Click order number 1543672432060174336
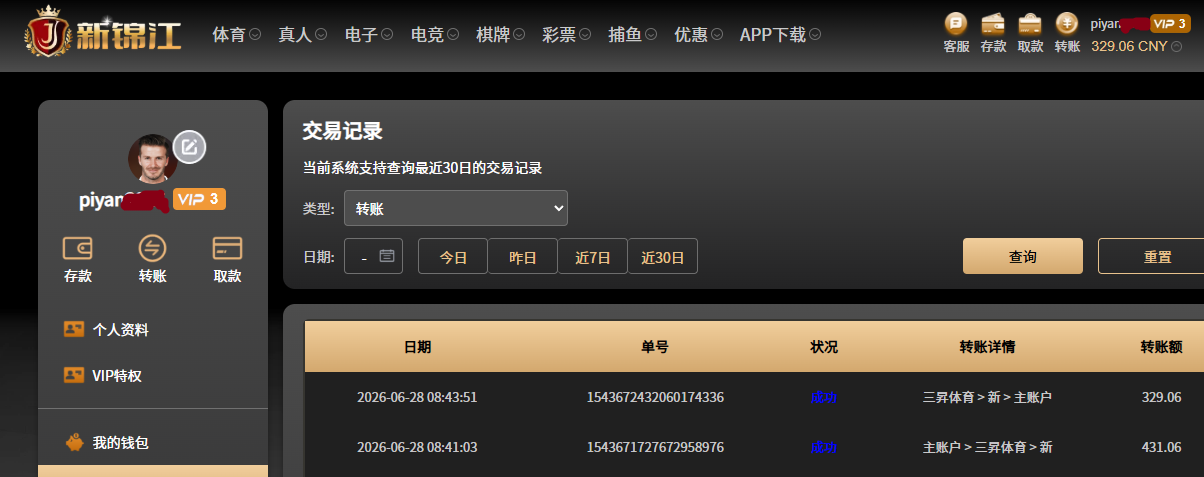Viewport: 1204px width, 477px height. click(655, 397)
